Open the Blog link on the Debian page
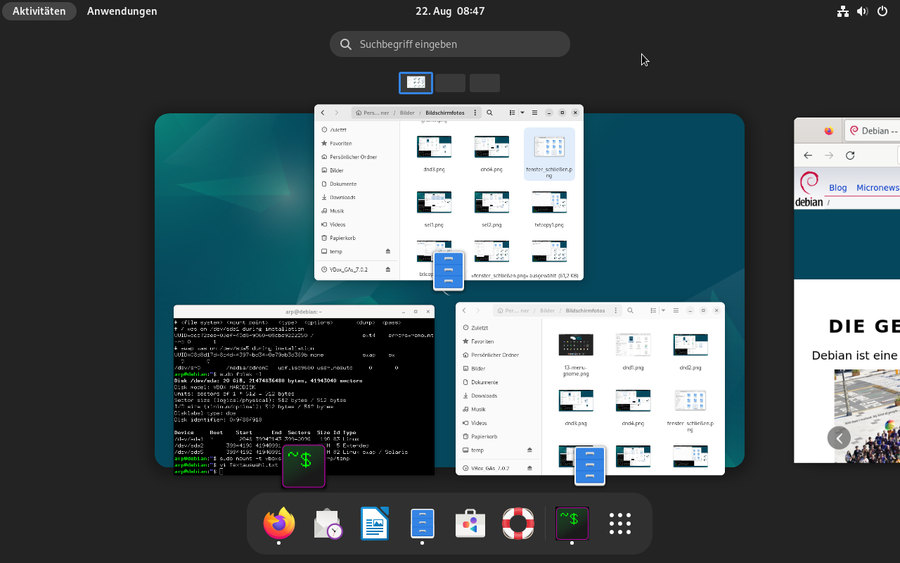The image size is (900, 563). pyautogui.click(x=837, y=188)
